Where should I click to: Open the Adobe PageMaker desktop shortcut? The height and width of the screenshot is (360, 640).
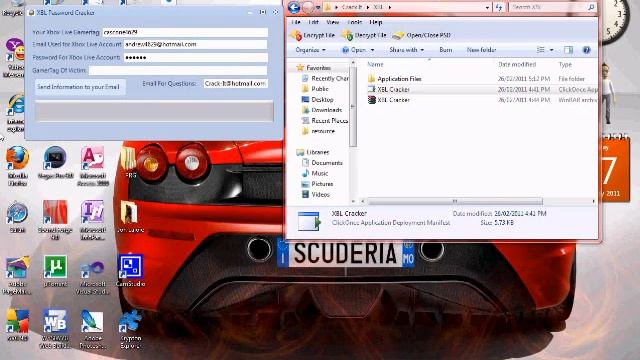pos(17,275)
